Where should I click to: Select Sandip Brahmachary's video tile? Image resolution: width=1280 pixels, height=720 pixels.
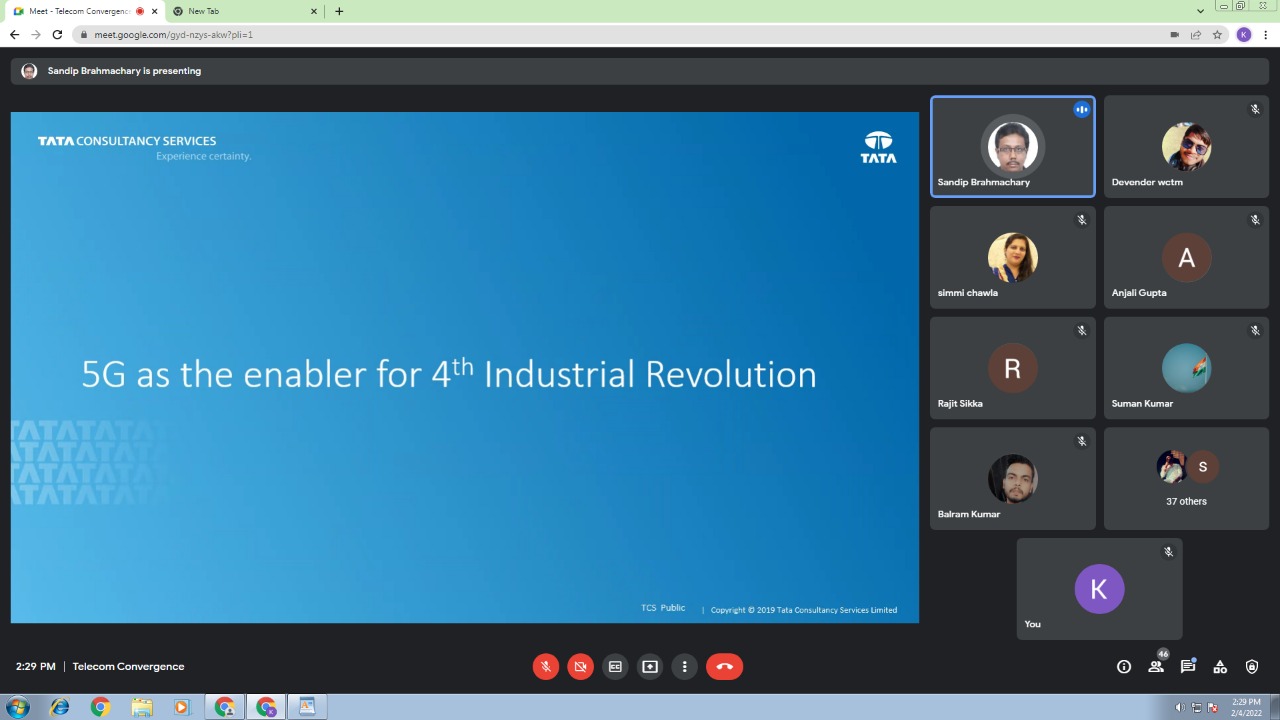(1012, 147)
